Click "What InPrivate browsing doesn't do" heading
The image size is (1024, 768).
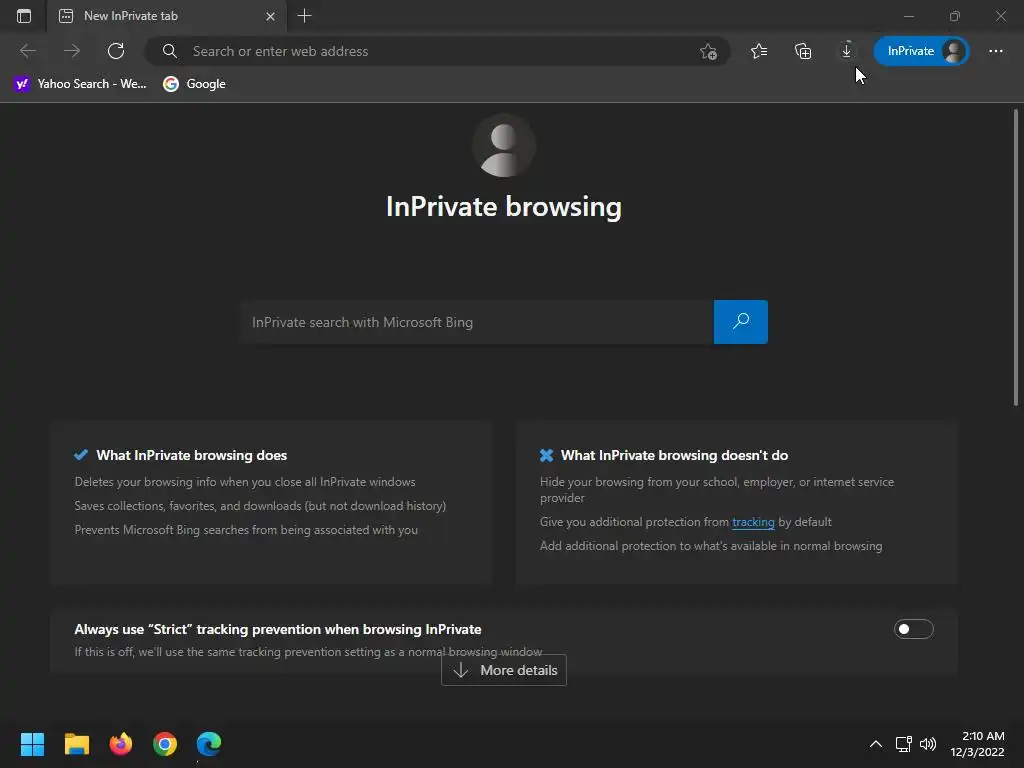click(675, 455)
